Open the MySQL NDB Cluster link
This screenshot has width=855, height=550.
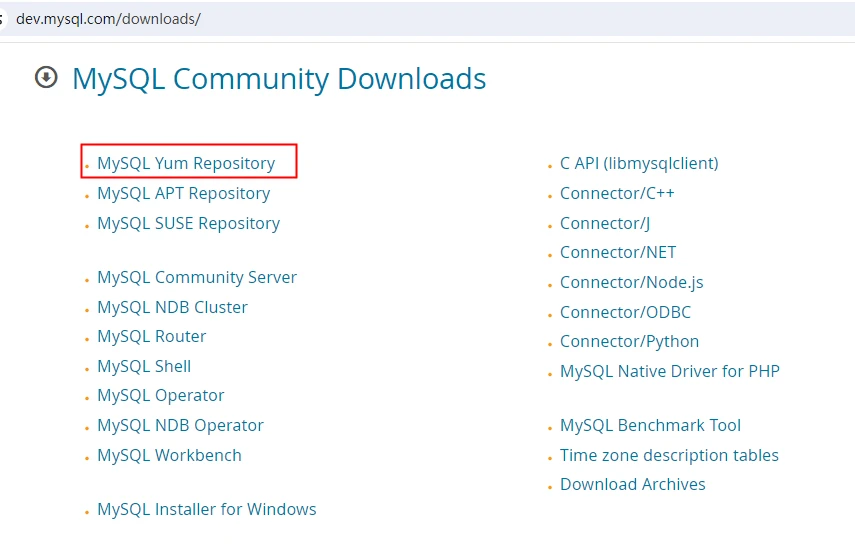[172, 307]
